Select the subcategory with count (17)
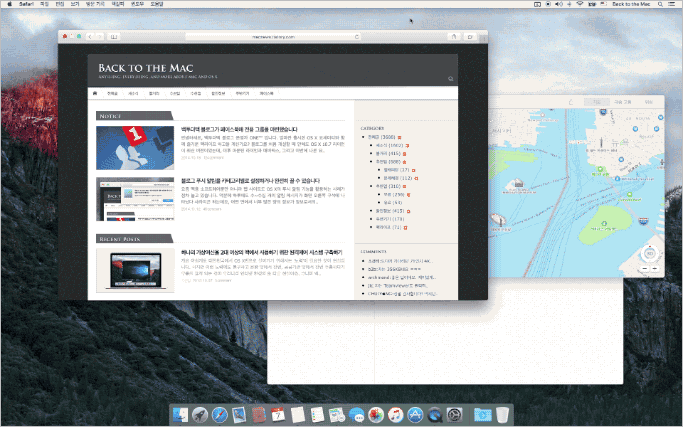 [x=396, y=170]
